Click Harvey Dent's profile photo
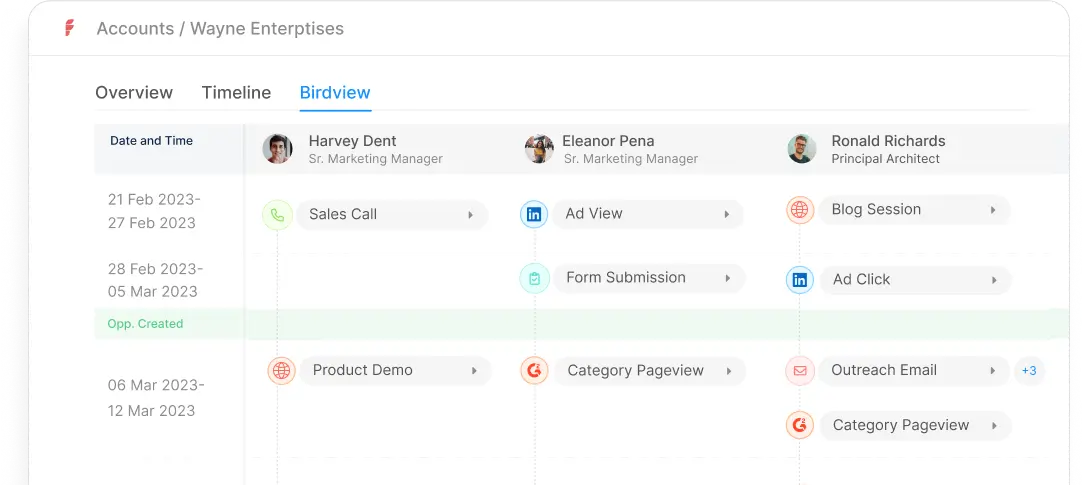The image size is (1083, 485). [278, 149]
